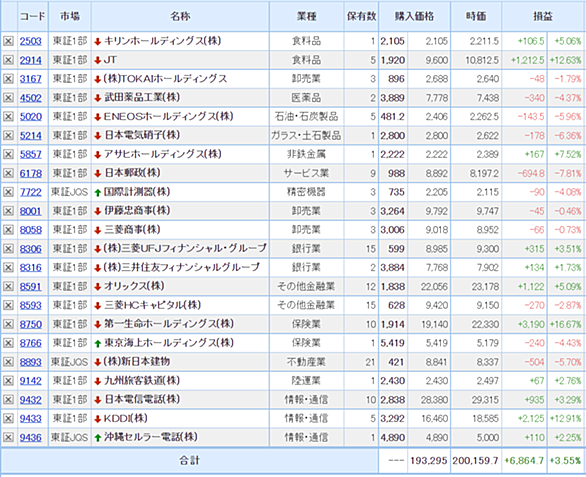Click the total value 200,159.7
The width and height of the screenshot is (586, 477).
click(x=475, y=461)
